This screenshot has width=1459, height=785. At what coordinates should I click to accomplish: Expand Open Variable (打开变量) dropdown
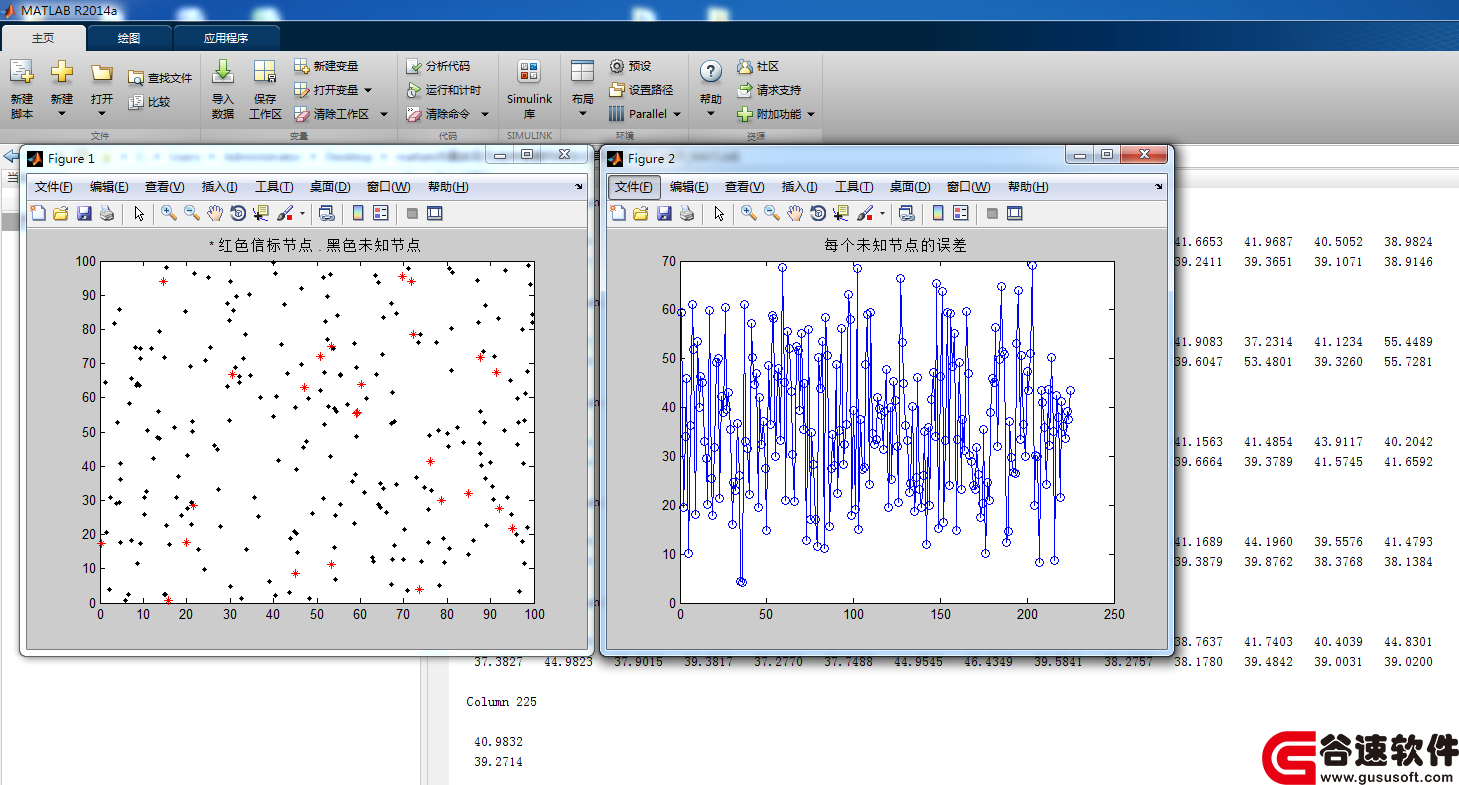click(x=368, y=90)
